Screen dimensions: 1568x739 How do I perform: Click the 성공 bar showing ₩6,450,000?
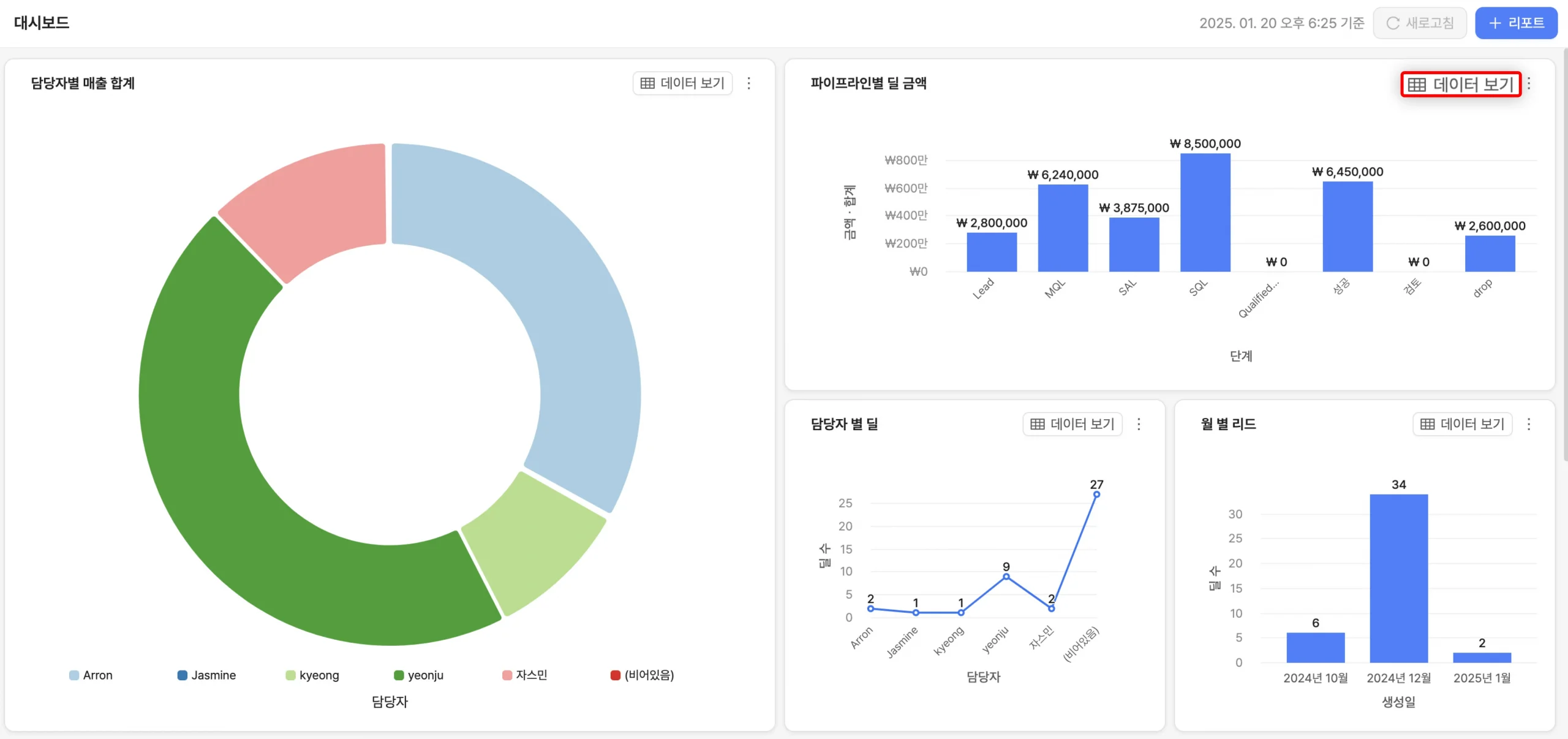[1347, 227]
